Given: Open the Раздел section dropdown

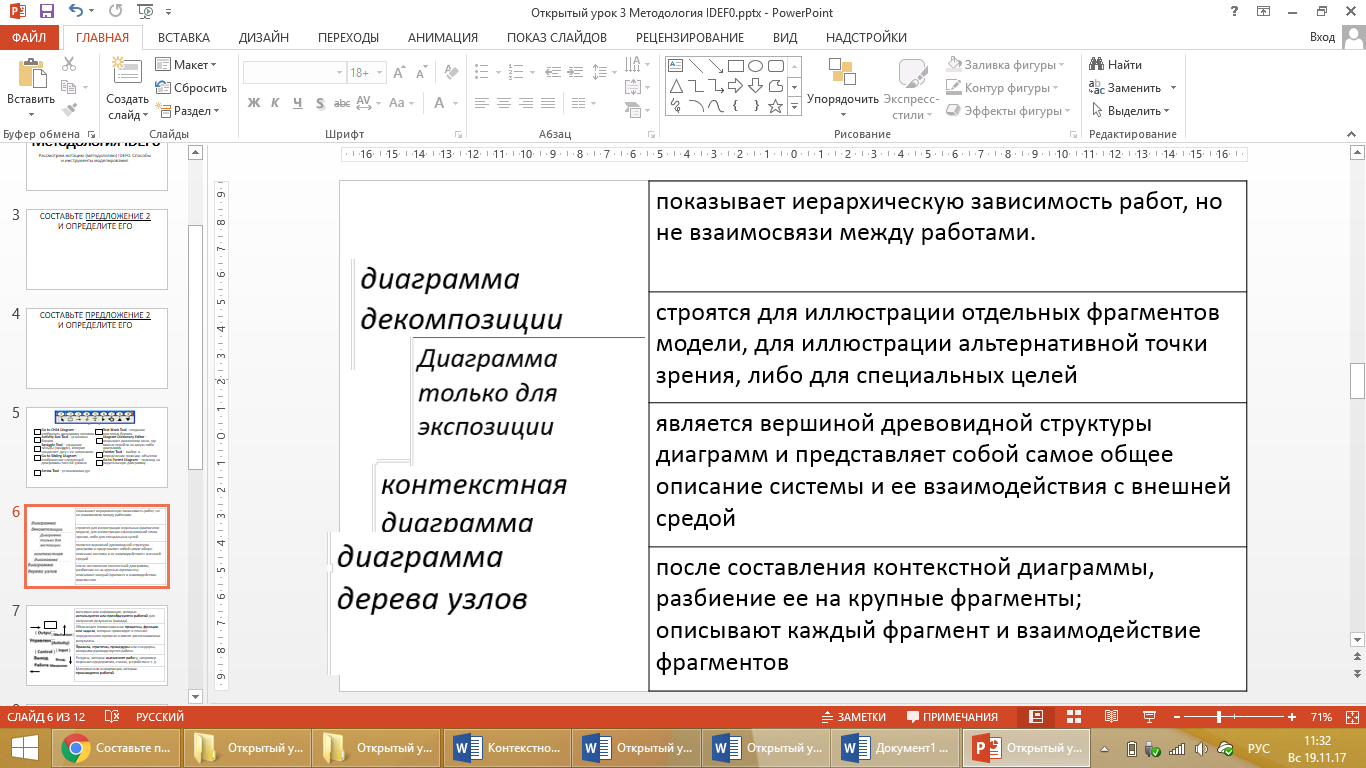Looking at the screenshot, I should pyautogui.click(x=189, y=111).
